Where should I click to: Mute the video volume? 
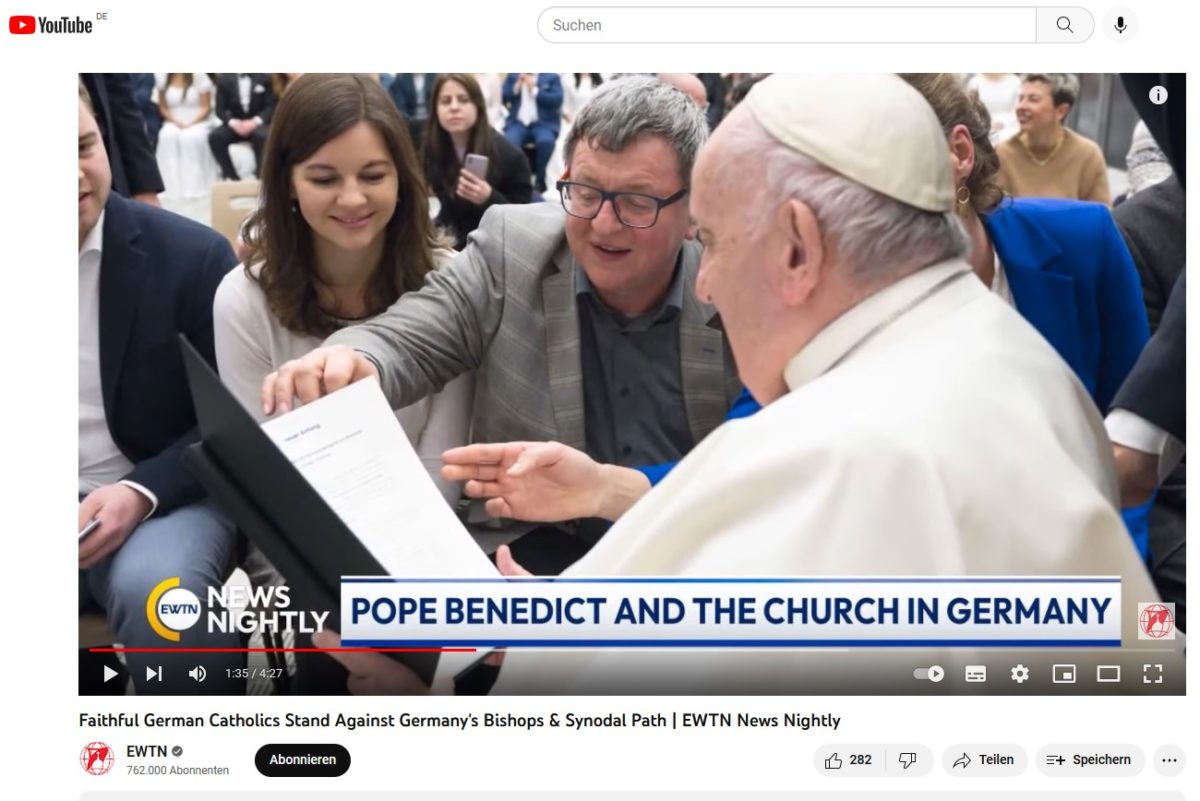pyautogui.click(x=198, y=674)
